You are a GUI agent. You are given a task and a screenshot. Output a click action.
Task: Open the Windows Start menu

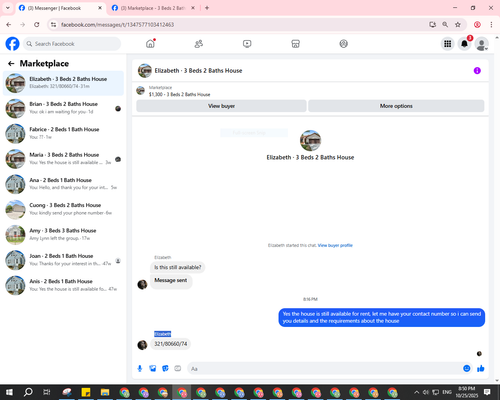[x=9, y=392]
